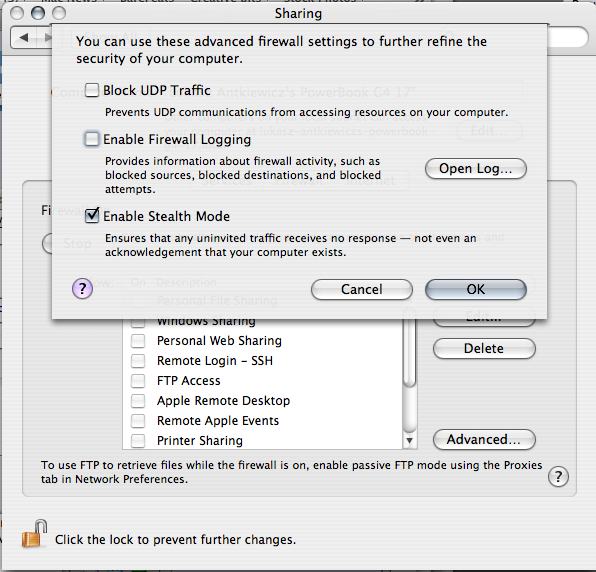Select the FTP Access row text

(x=189, y=380)
